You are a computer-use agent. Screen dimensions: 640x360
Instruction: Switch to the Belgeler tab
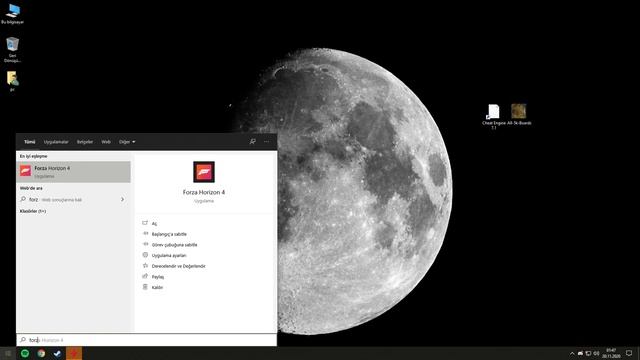[85, 142]
